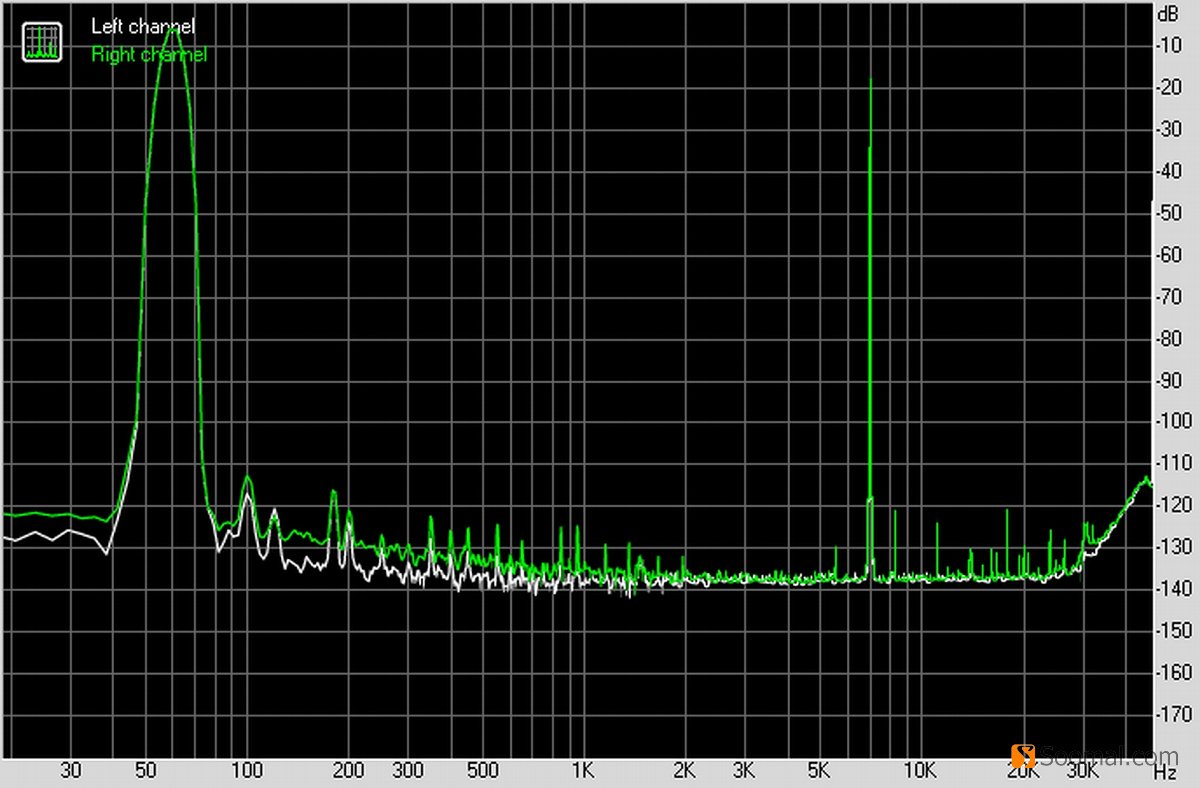Click the '-120' dB axis value
Viewport: 1200px width, 788px height.
coord(1175,506)
